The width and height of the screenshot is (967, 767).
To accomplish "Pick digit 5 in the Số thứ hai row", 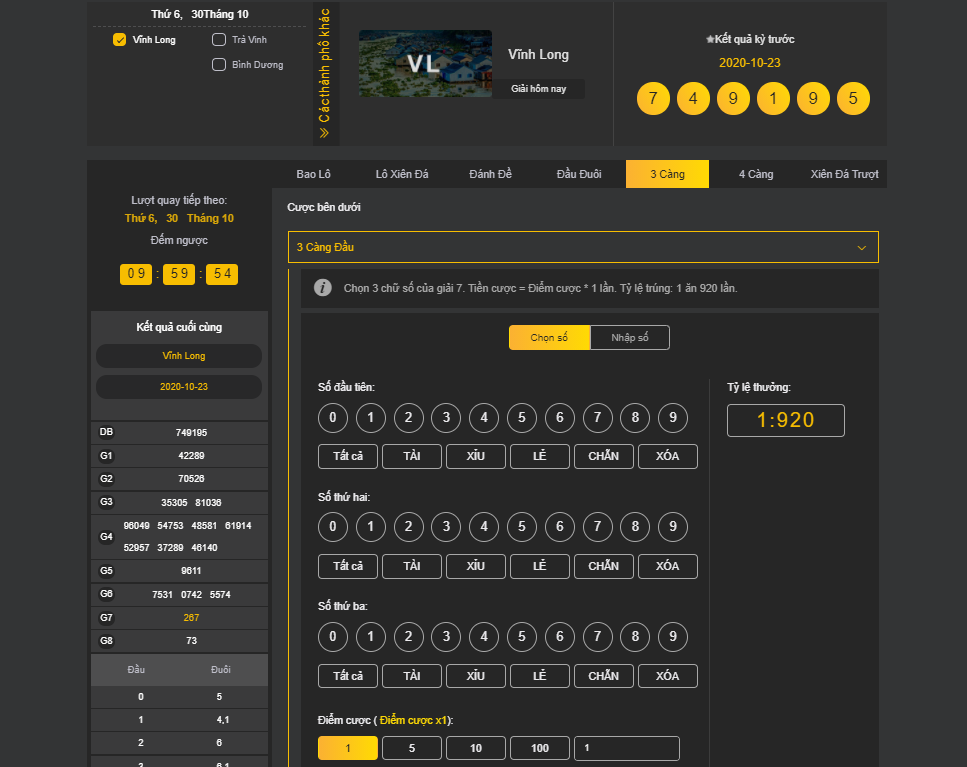I will (521, 526).
